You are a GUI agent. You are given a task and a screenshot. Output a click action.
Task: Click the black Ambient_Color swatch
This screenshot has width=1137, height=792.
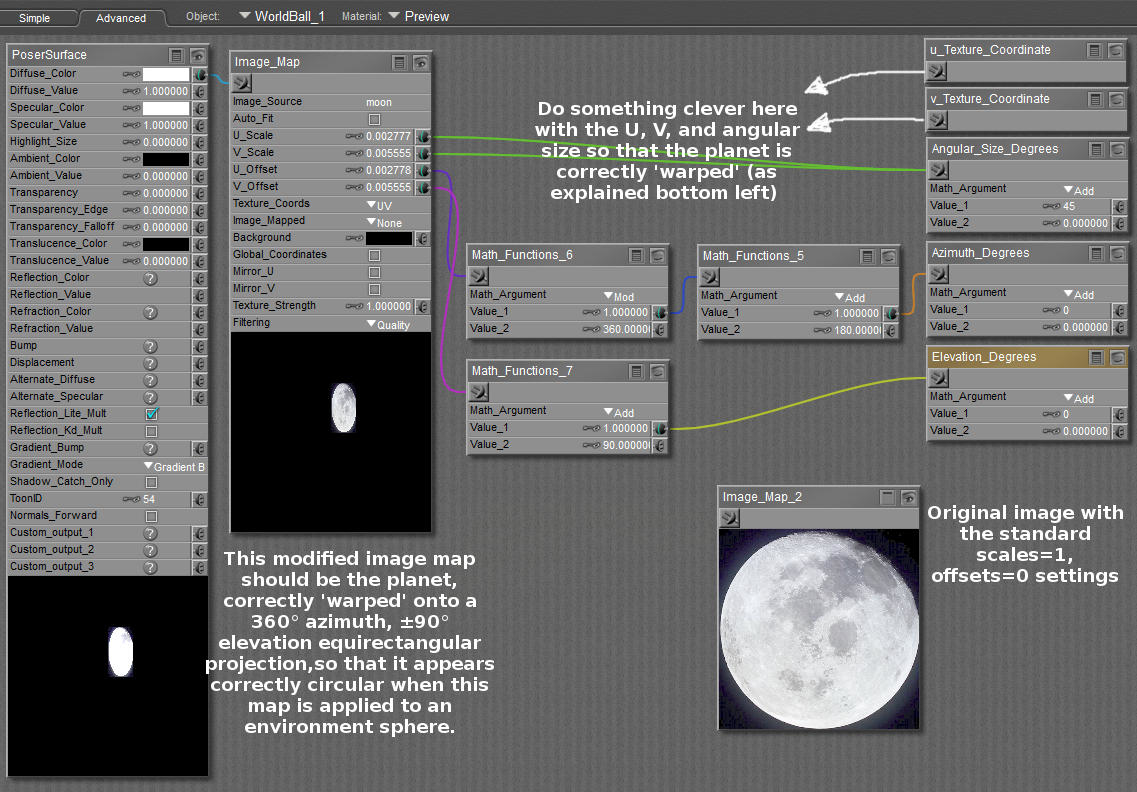click(x=165, y=159)
